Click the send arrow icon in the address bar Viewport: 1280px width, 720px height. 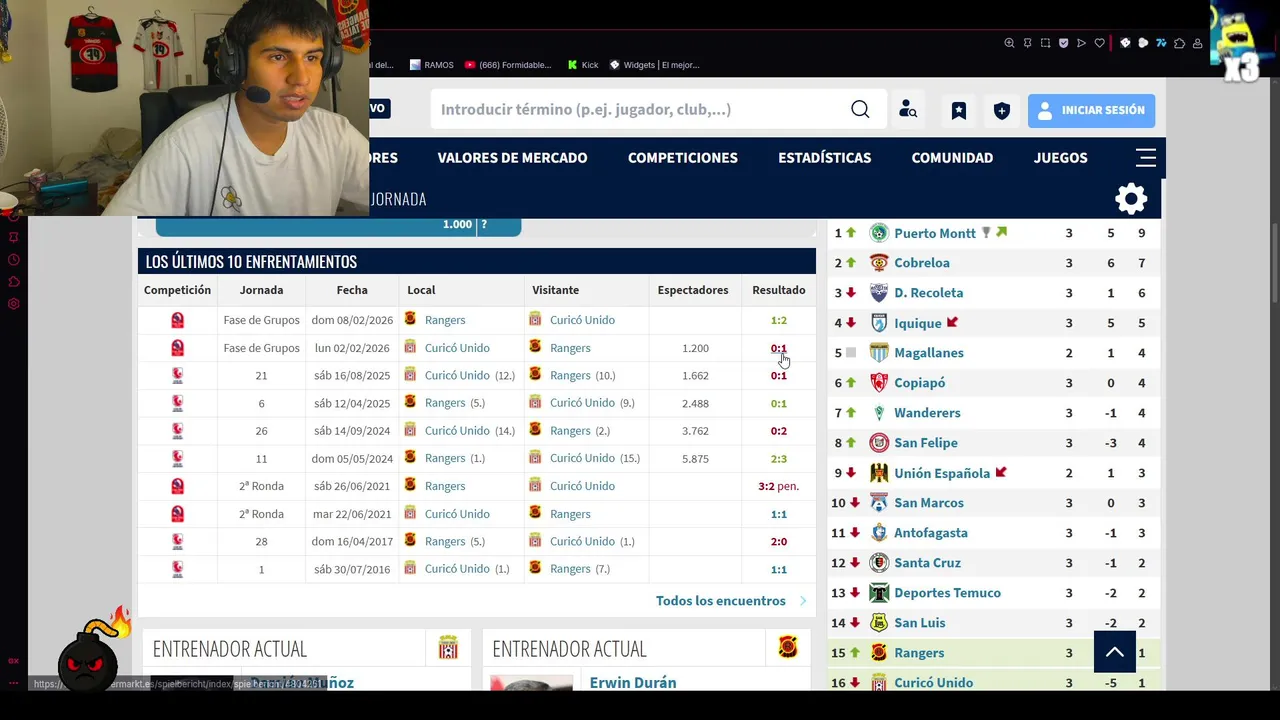click(1081, 43)
